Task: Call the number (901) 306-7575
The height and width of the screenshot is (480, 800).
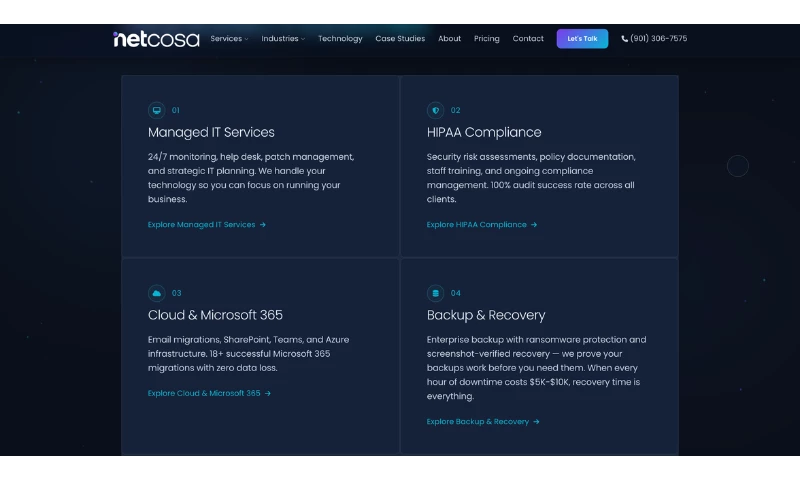Action: click(x=654, y=39)
